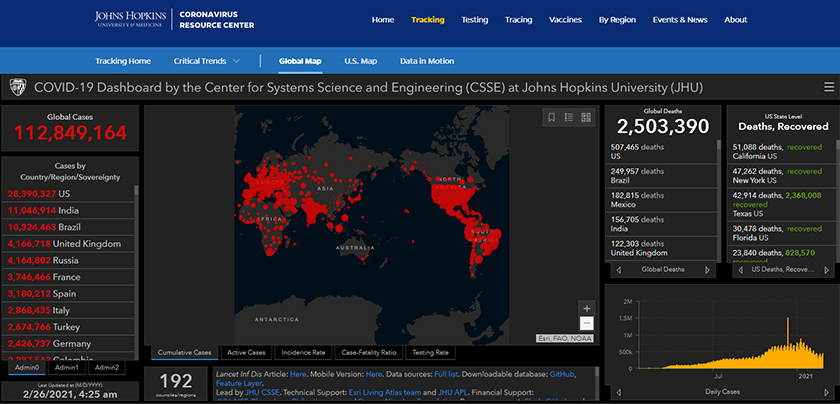Go to next Global Deaths panel arrow

tap(707, 270)
